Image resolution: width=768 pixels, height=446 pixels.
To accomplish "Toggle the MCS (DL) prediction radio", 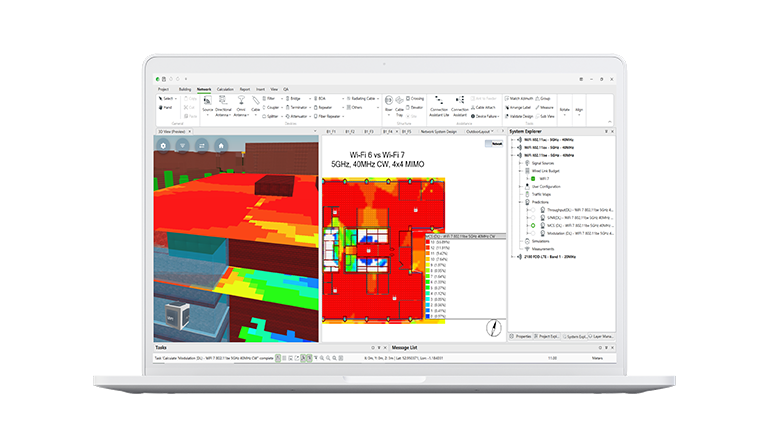I will pos(533,226).
